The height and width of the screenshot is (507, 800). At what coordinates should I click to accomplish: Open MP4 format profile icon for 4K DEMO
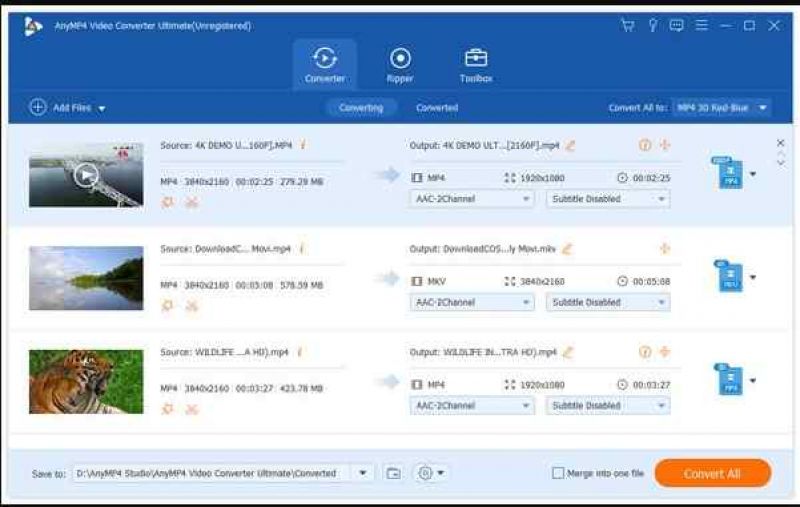point(728,173)
